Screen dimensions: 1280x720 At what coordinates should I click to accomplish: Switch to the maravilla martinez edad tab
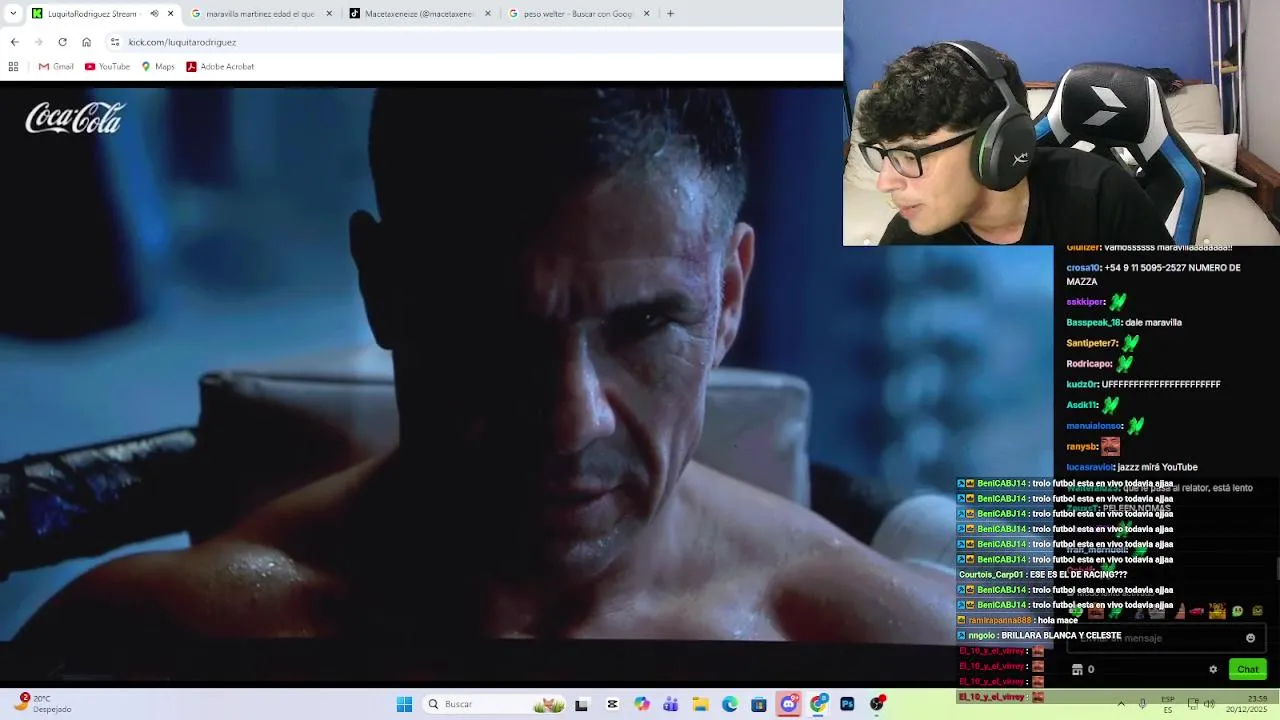(x=260, y=14)
